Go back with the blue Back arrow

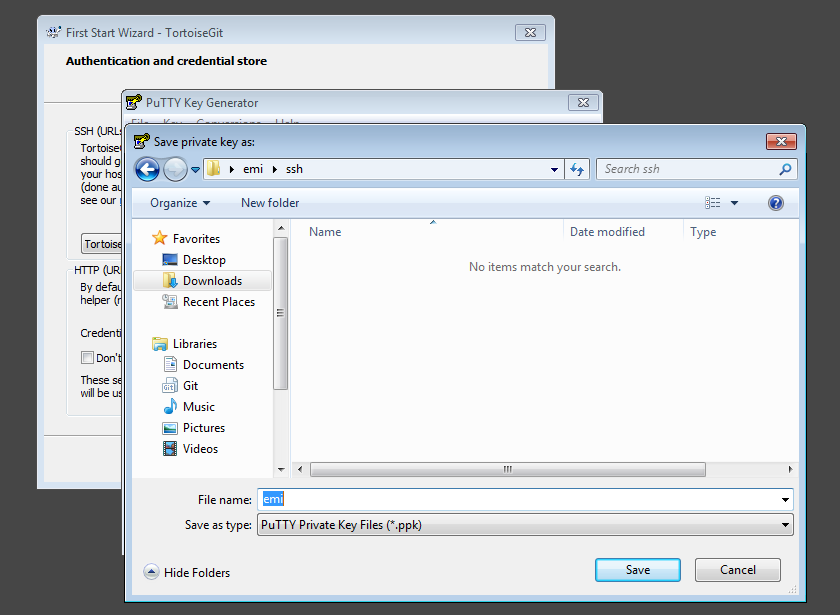click(x=147, y=170)
